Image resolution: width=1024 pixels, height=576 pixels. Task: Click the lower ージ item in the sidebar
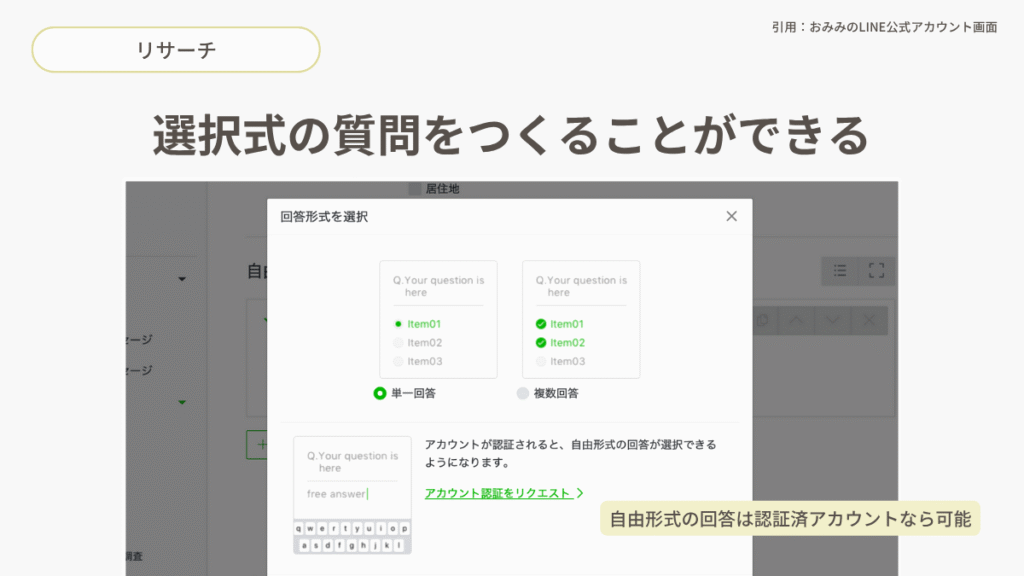pyautogui.click(x=139, y=370)
